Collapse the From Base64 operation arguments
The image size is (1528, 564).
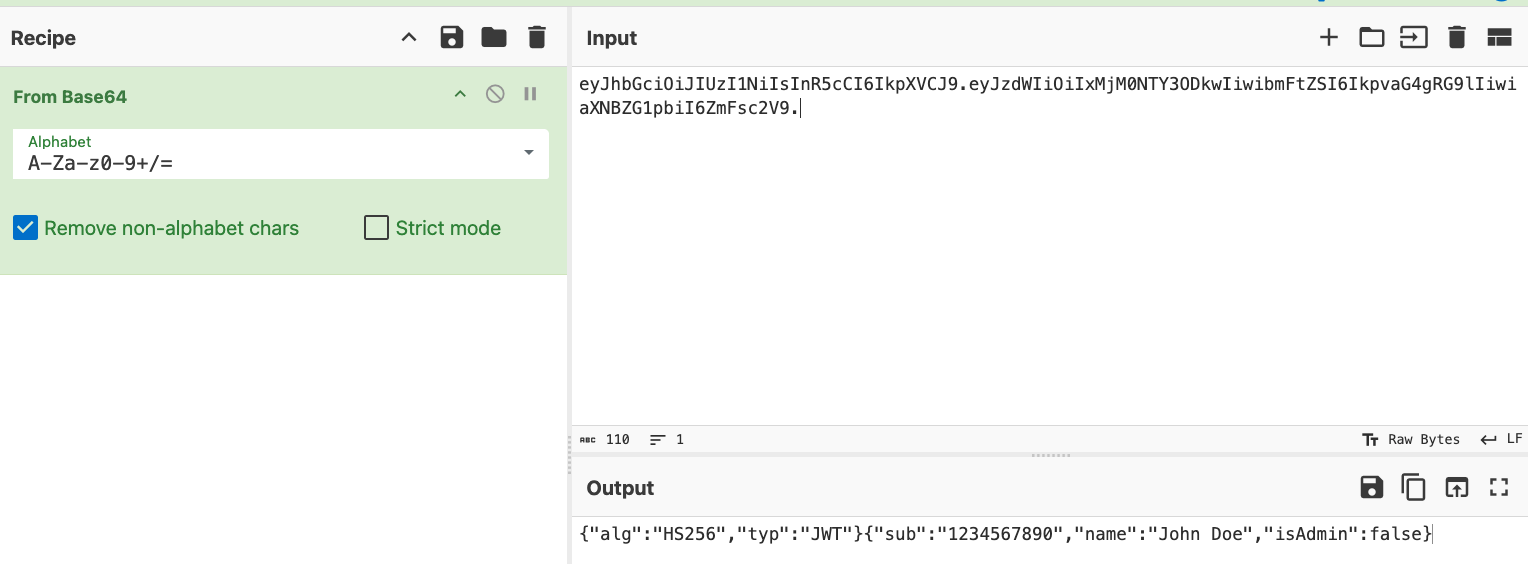(460, 94)
